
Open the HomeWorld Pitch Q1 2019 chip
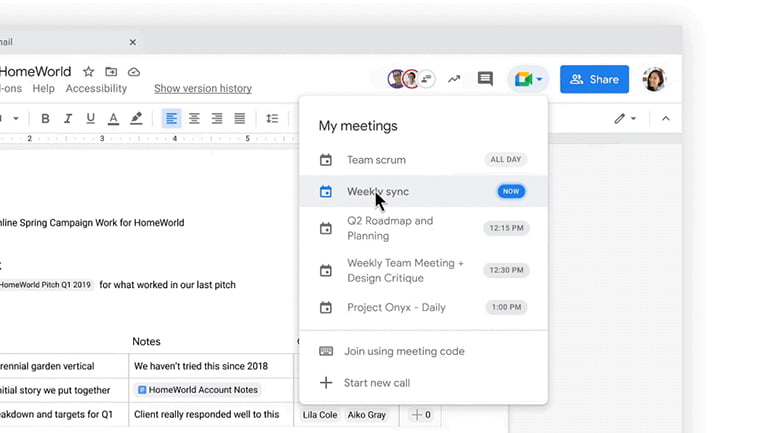pos(46,285)
